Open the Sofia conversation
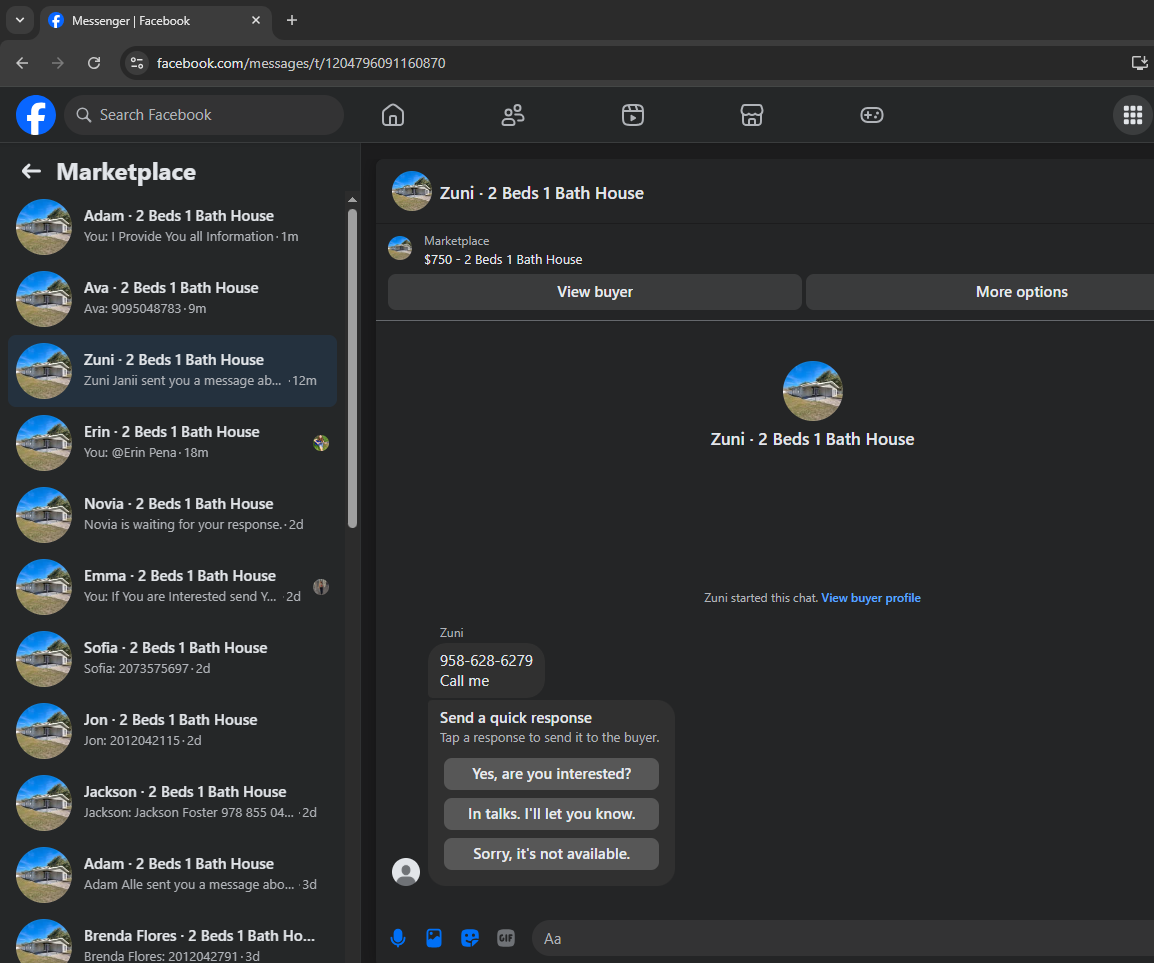Image resolution: width=1154 pixels, height=963 pixels. click(172, 659)
